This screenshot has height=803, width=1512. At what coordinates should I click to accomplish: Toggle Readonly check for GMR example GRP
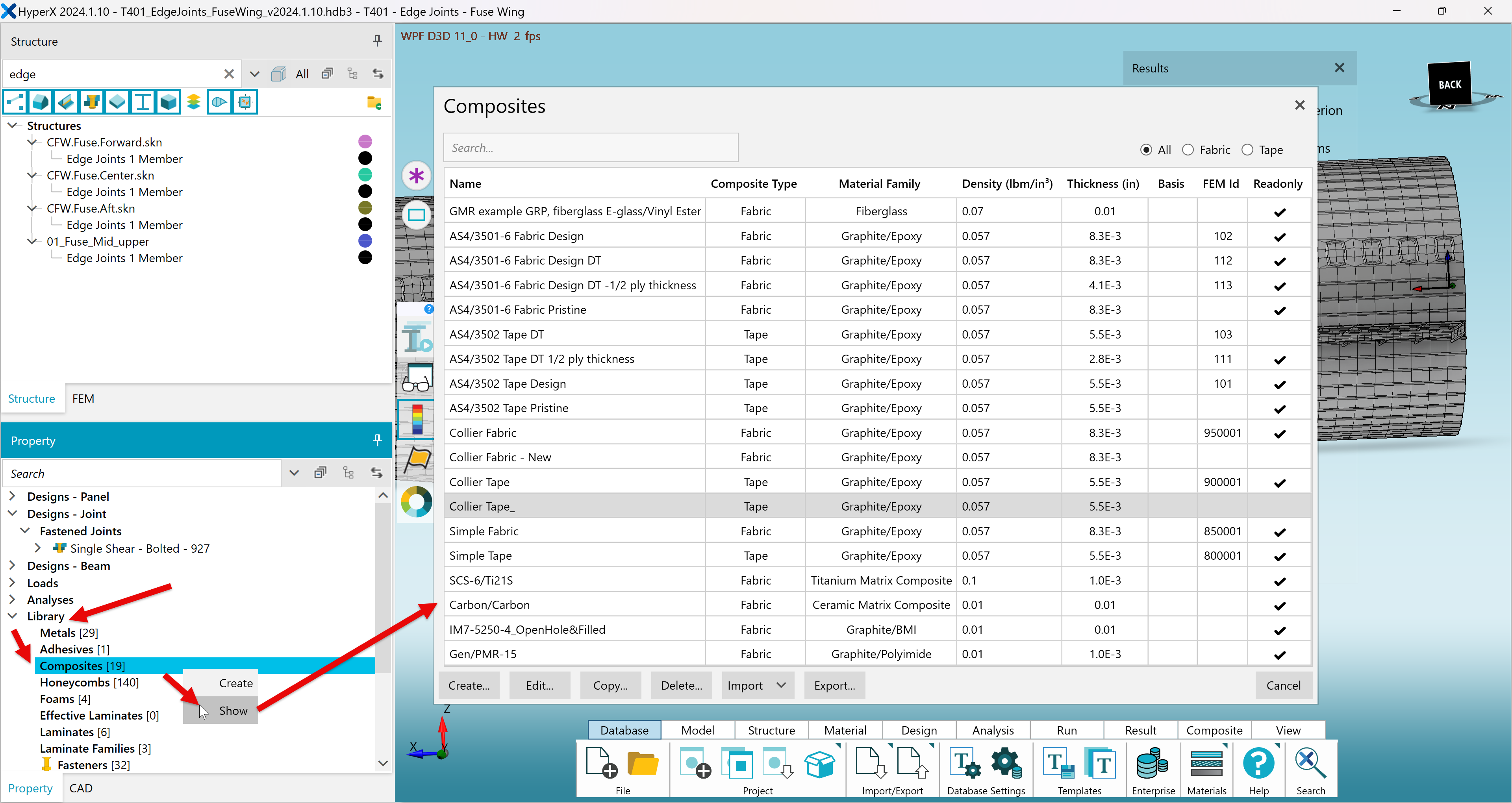click(1280, 212)
